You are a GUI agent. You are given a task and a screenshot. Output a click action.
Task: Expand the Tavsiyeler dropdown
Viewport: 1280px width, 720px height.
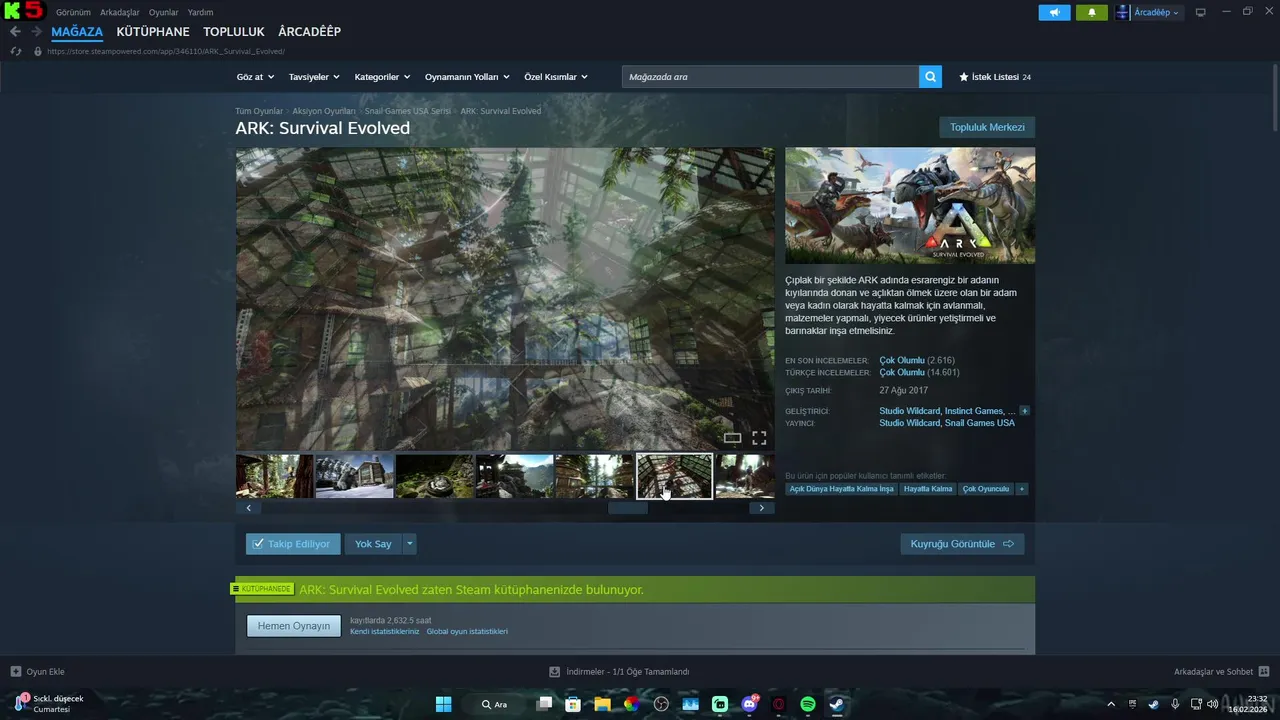click(314, 77)
